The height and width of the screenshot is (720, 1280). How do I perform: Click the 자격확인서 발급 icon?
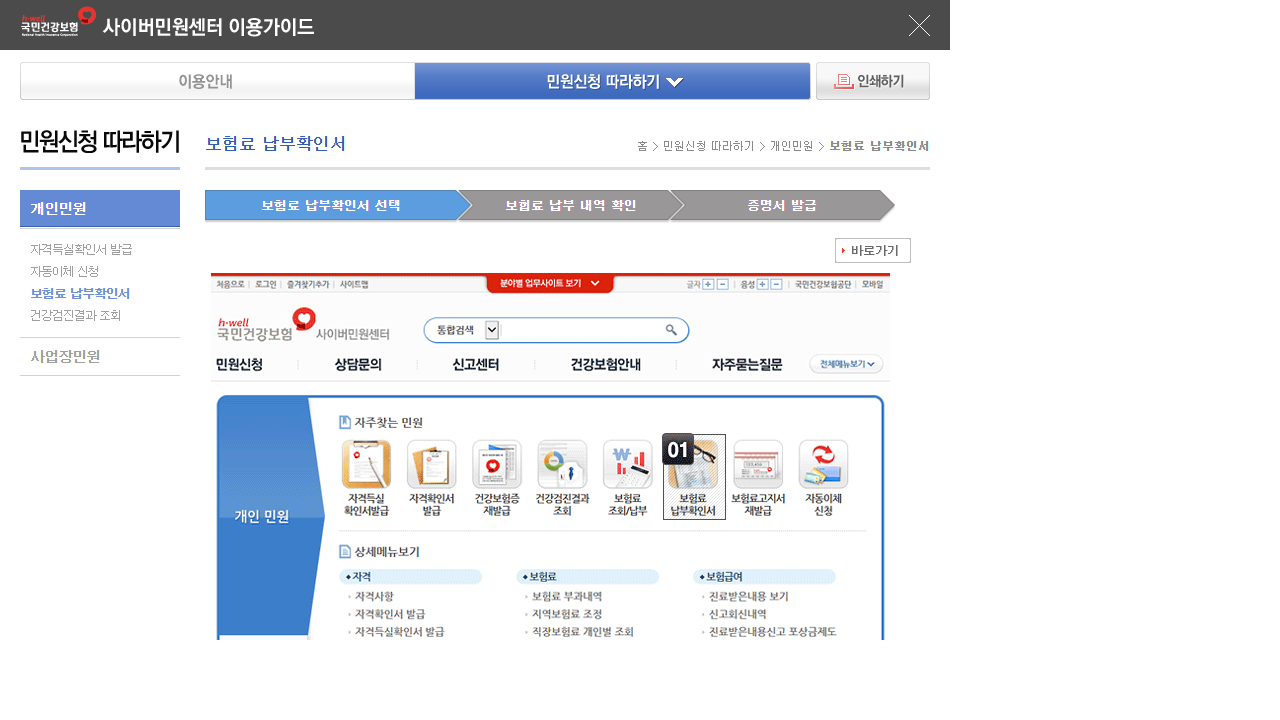click(432, 478)
